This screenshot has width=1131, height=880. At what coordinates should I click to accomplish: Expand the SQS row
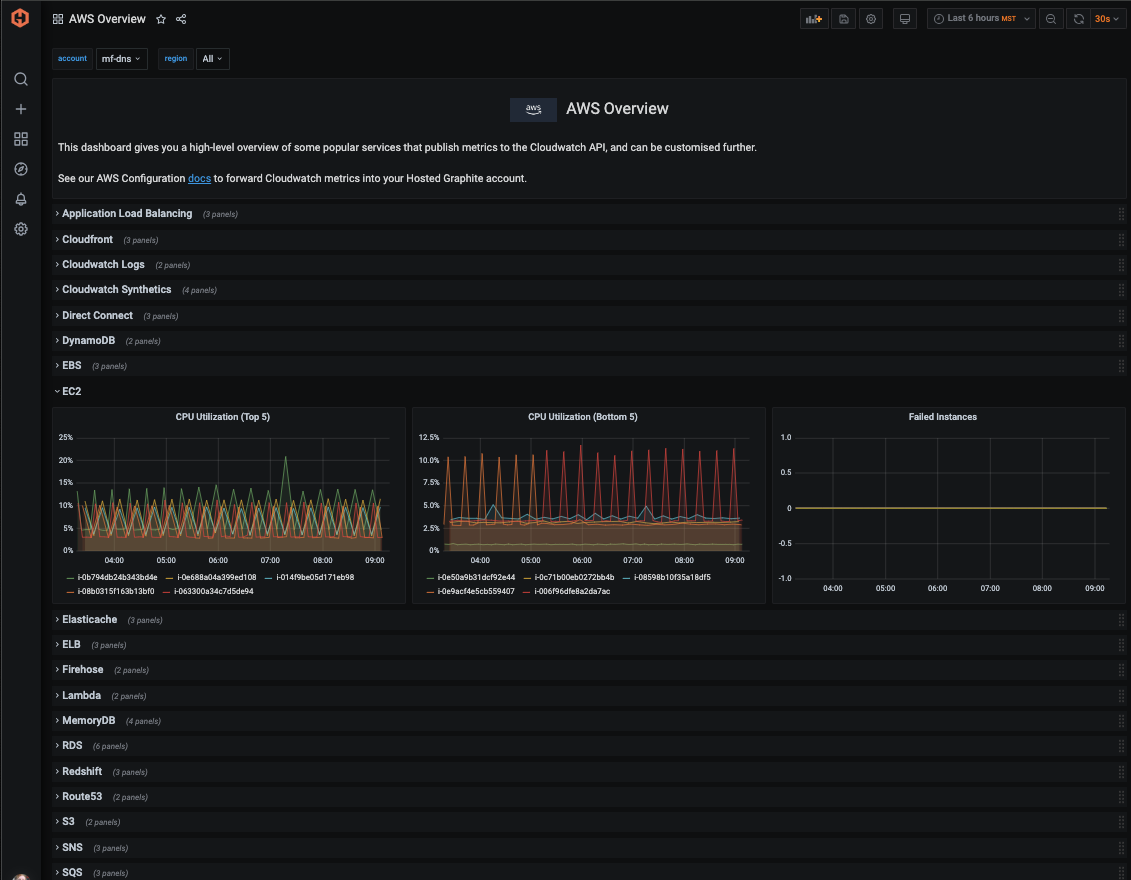[x=72, y=873]
